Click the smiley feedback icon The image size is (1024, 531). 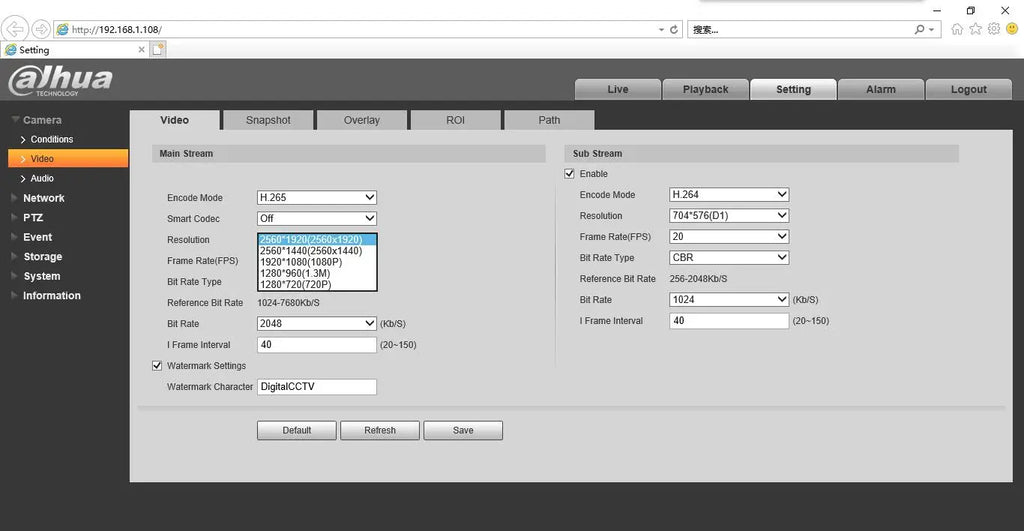click(x=1011, y=29)
